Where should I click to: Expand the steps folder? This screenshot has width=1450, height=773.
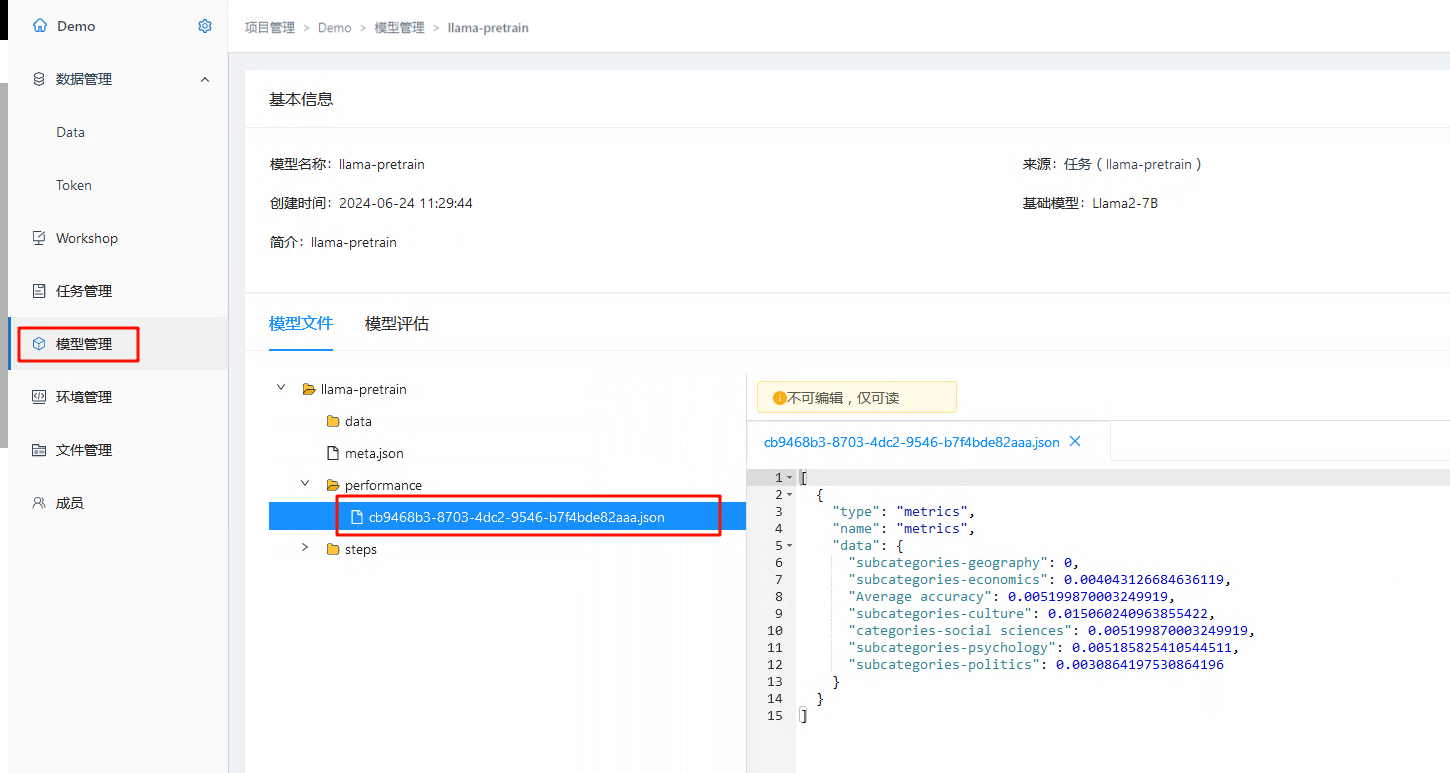click(x=305, y=548)
